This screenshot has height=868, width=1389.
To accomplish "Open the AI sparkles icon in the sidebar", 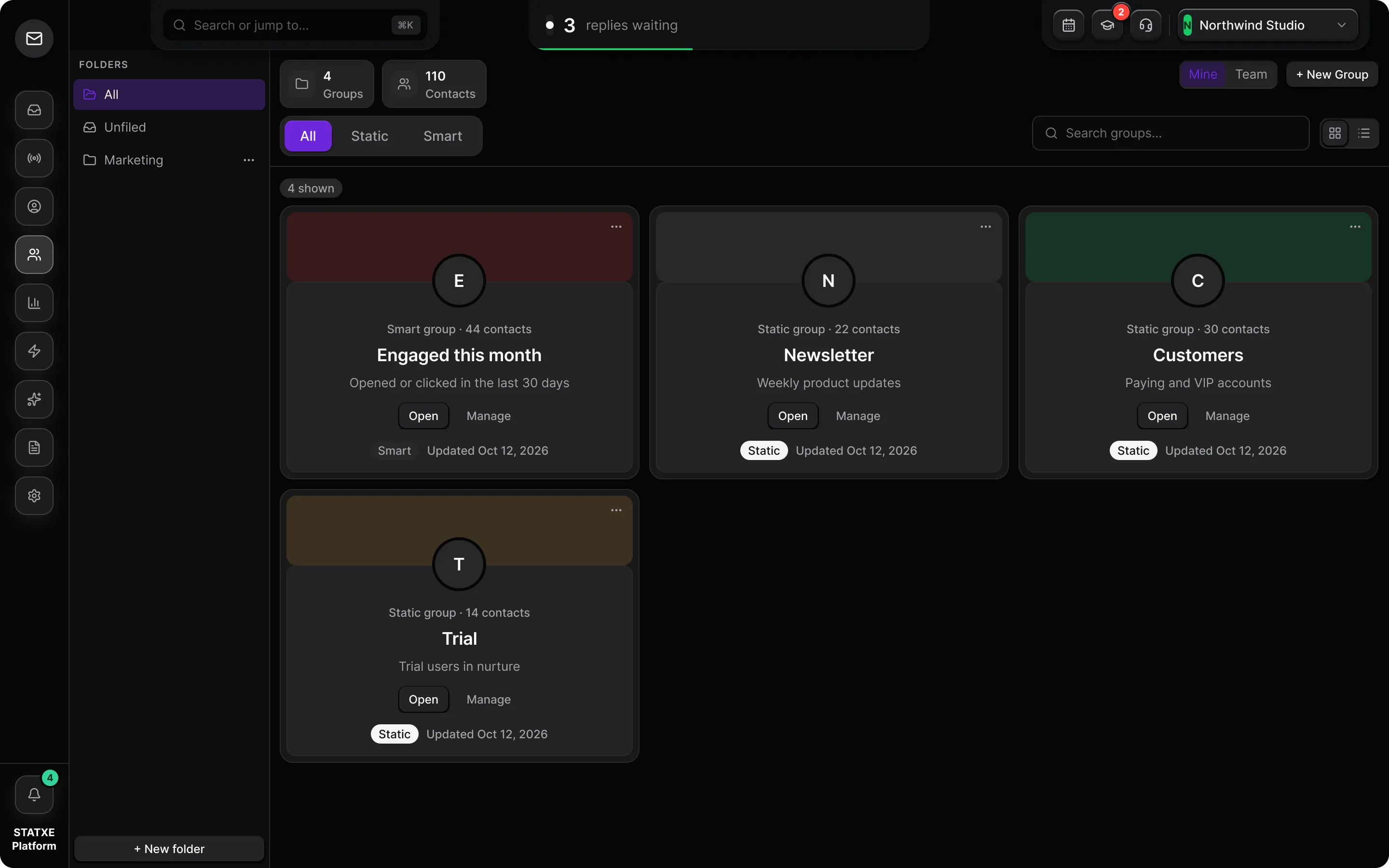I will point(34,399).
